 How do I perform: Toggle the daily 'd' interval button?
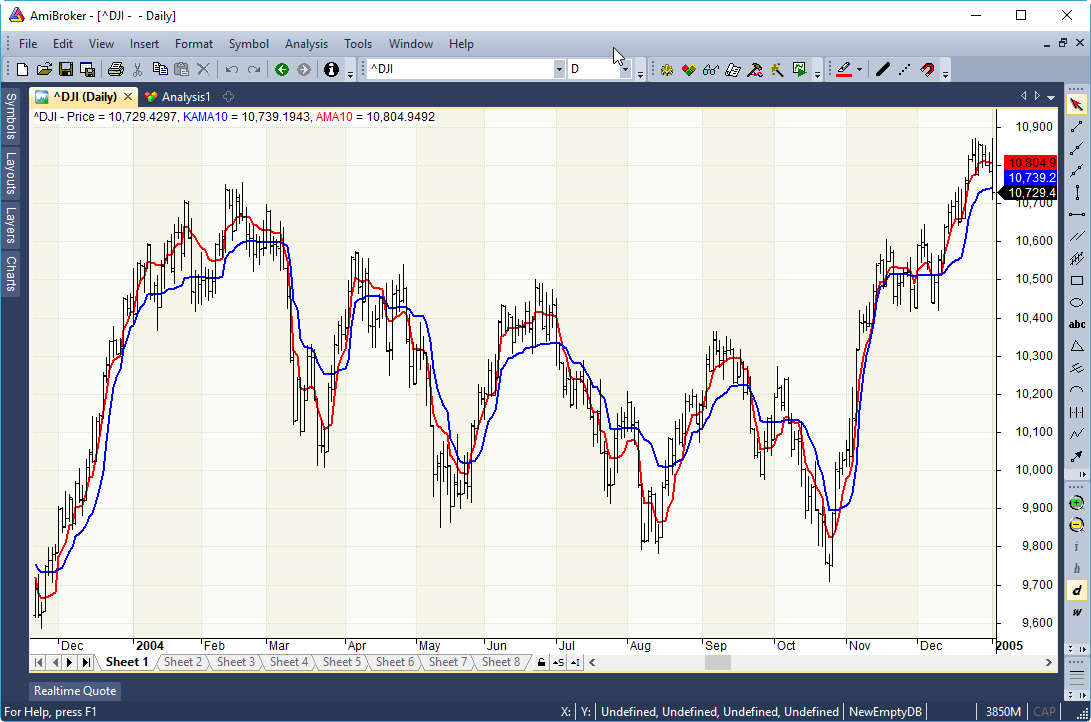[x=1077, y=590]
